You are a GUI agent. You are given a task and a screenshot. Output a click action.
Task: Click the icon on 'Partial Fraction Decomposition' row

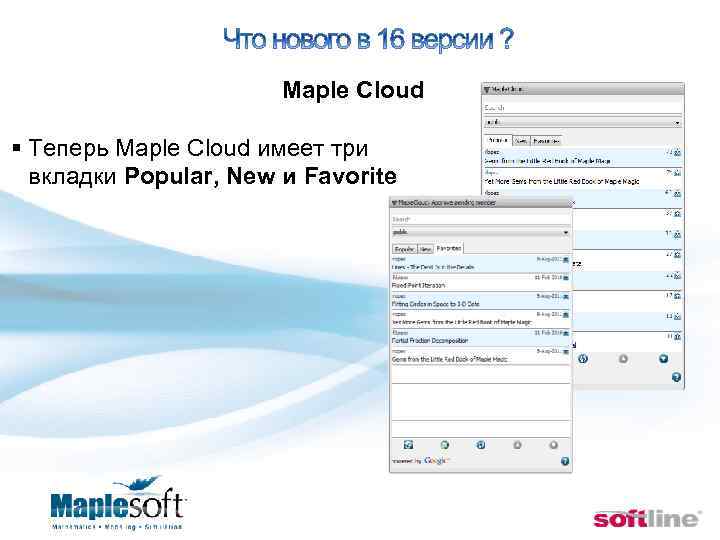point(566,333)
